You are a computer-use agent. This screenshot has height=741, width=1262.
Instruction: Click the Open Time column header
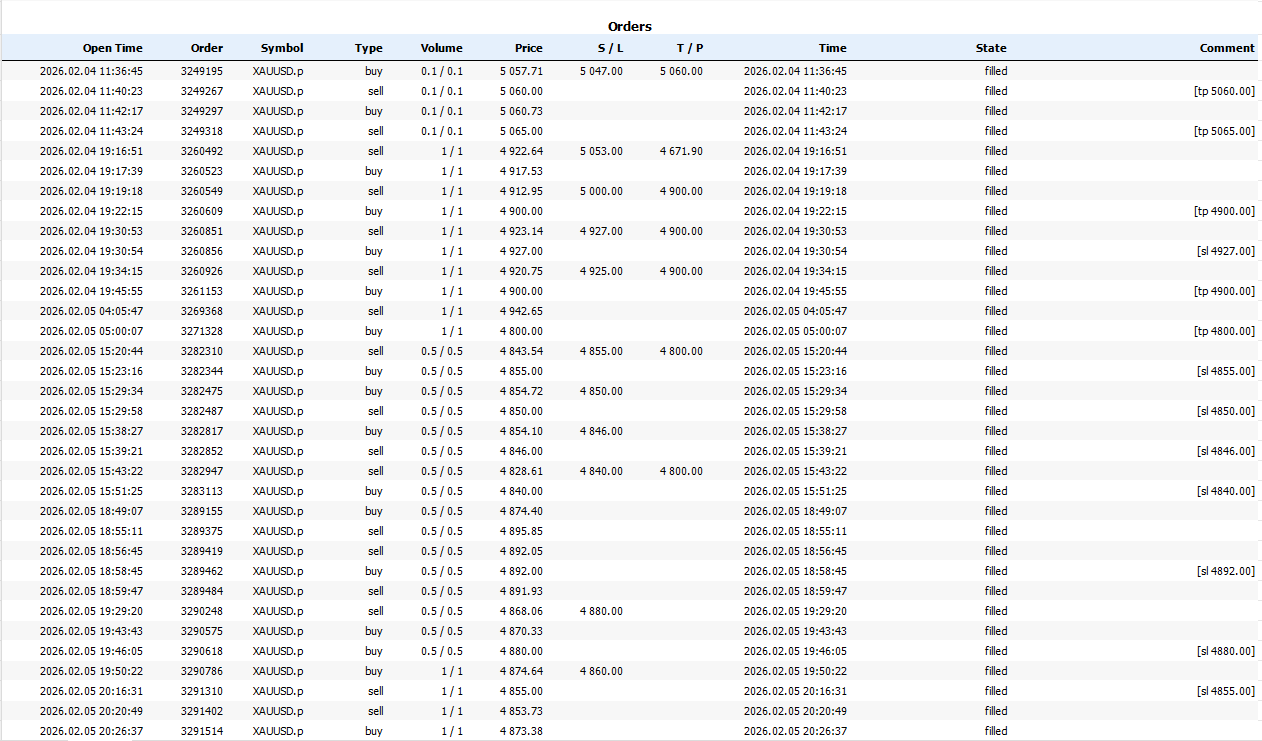pyautogui.click(x=112, y=48)
